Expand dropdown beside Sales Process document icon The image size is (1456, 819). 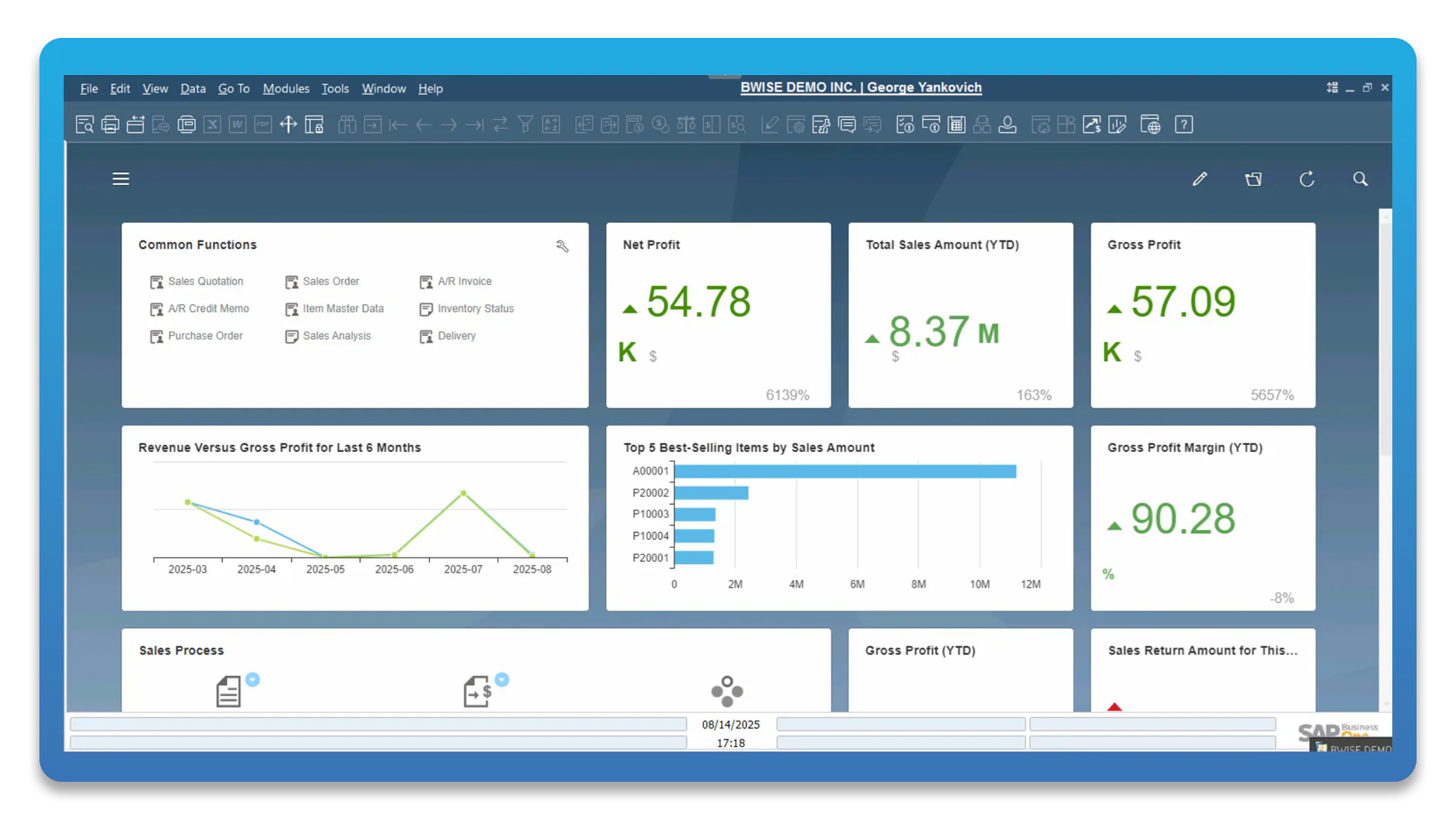tap(253, 680)
